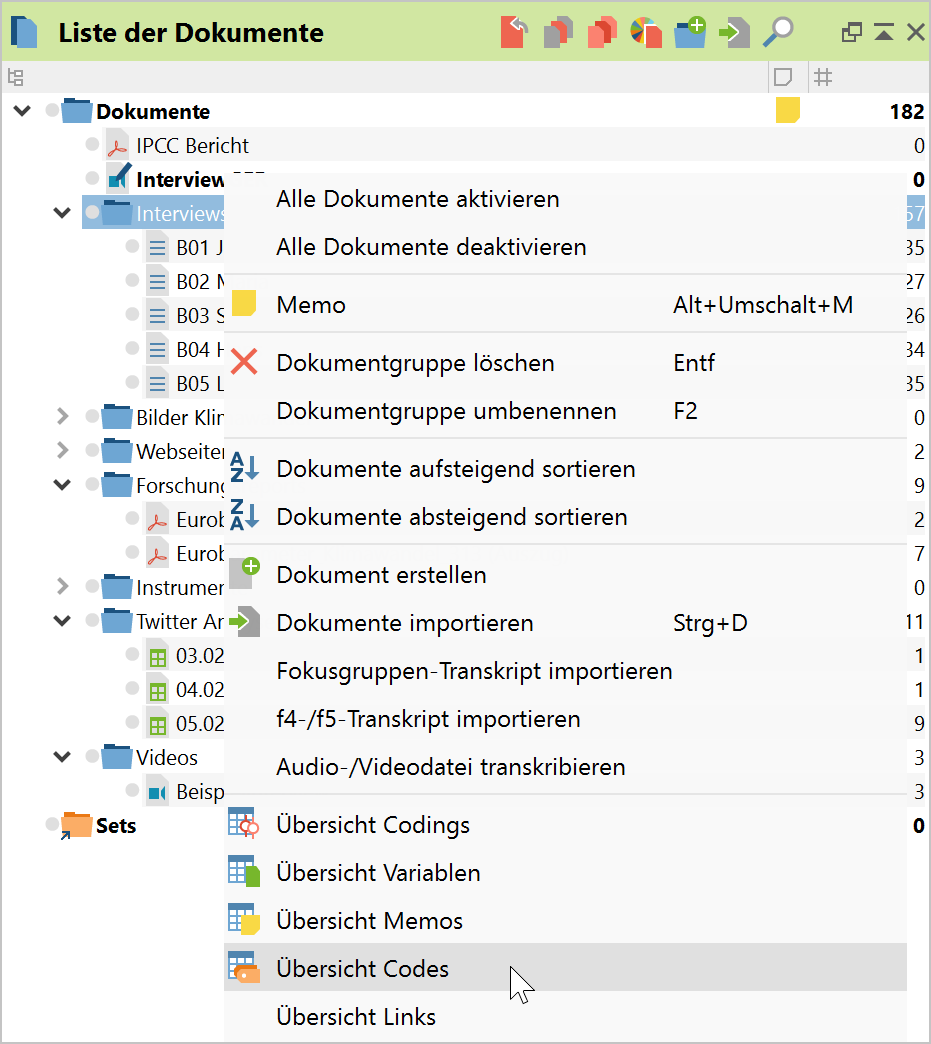Toggle activation circle of Dokumente root
931x1044 pixels.
pos(52,111)
